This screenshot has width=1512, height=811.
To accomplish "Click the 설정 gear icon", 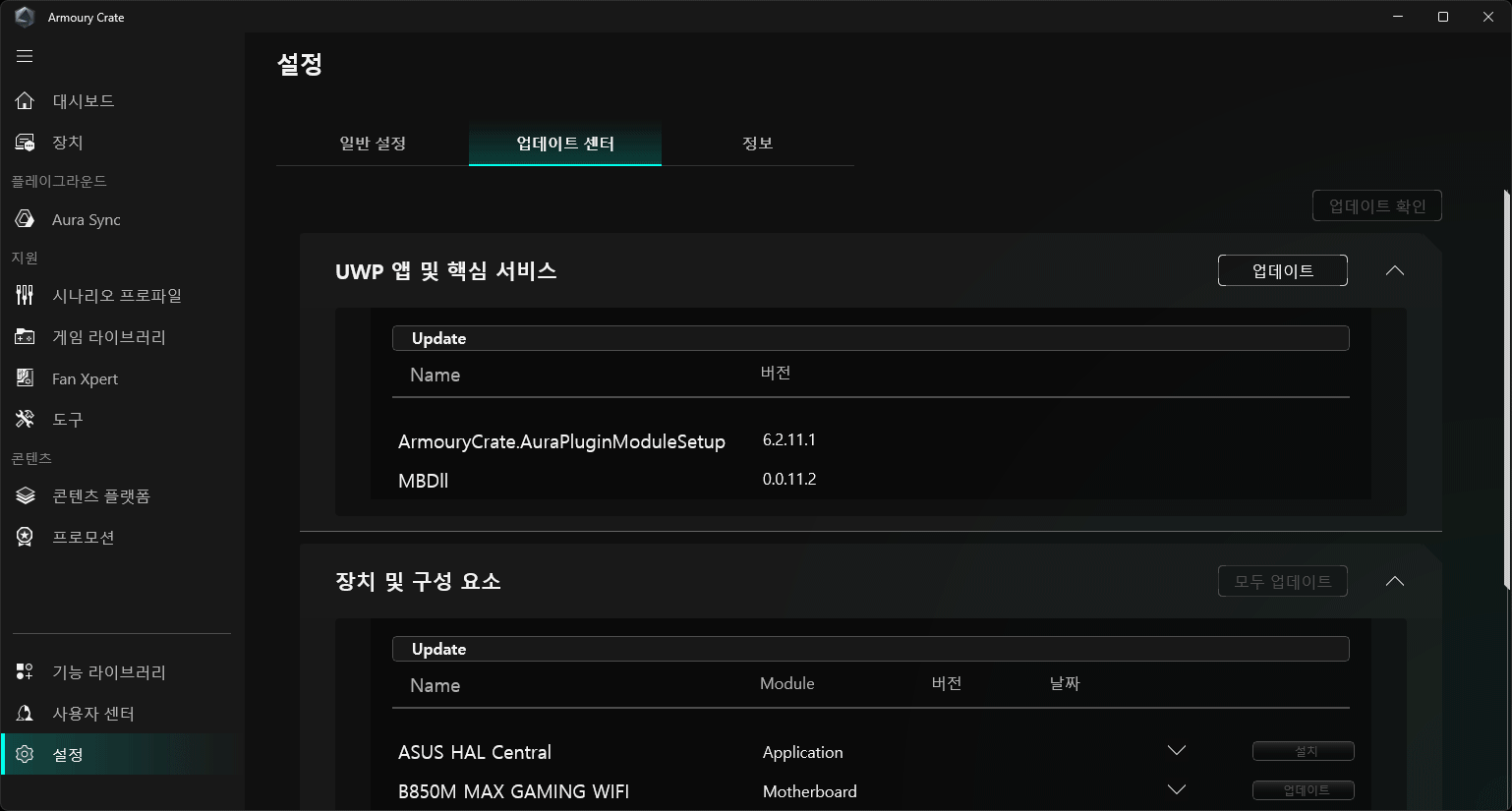I will (x=25, y=754).
